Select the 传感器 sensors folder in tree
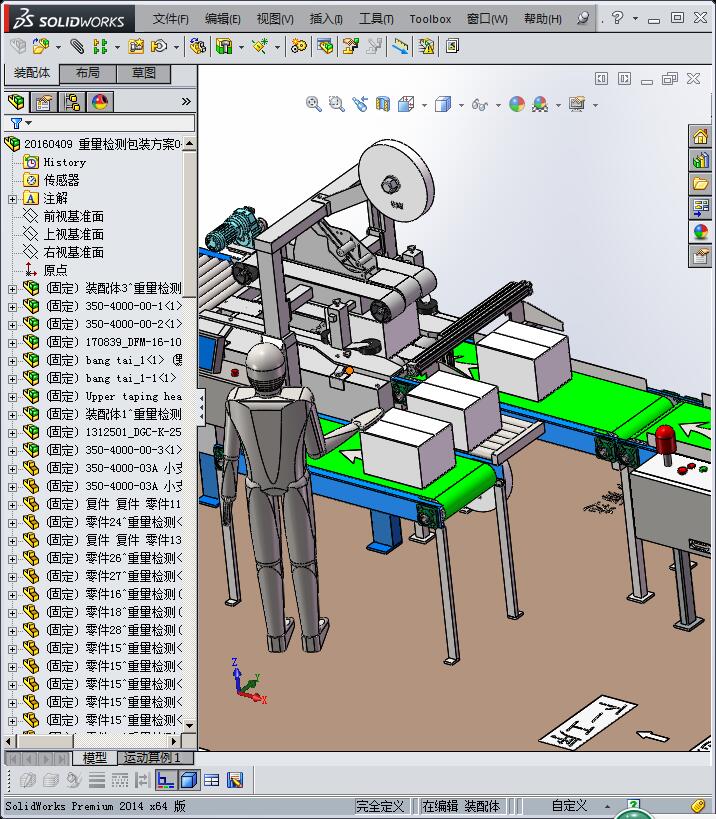The image size is (716, 819). click(x=61, y=180)
